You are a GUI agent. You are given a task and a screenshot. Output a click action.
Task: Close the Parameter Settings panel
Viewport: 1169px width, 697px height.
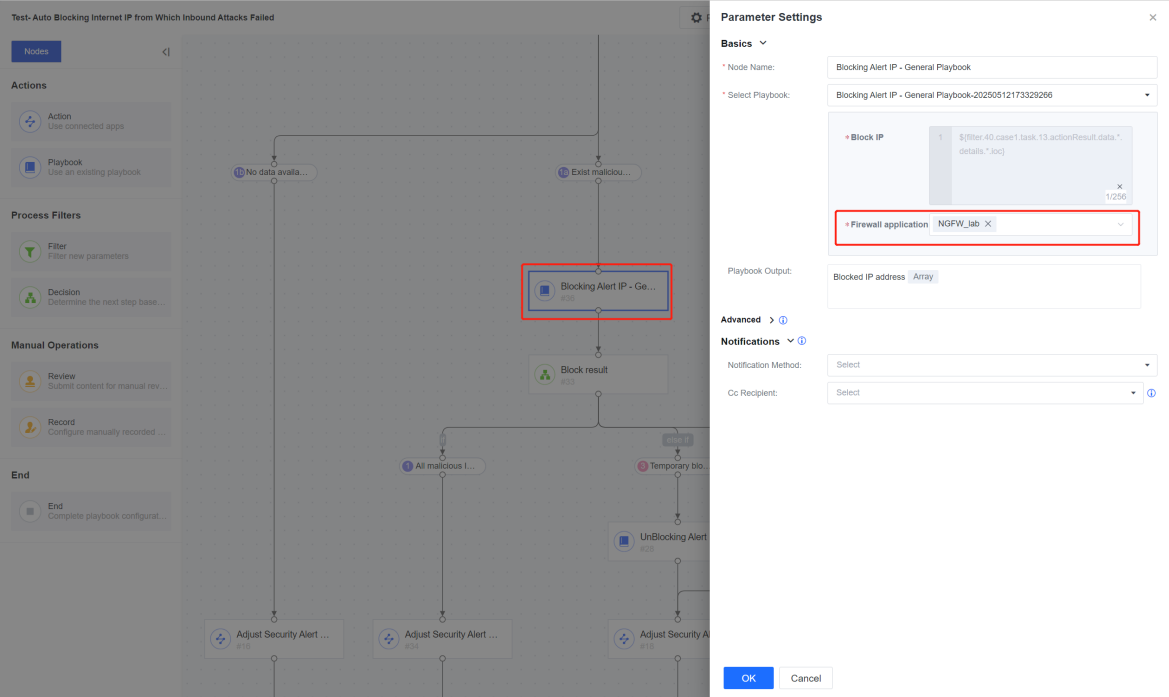tap(1153, 17)
